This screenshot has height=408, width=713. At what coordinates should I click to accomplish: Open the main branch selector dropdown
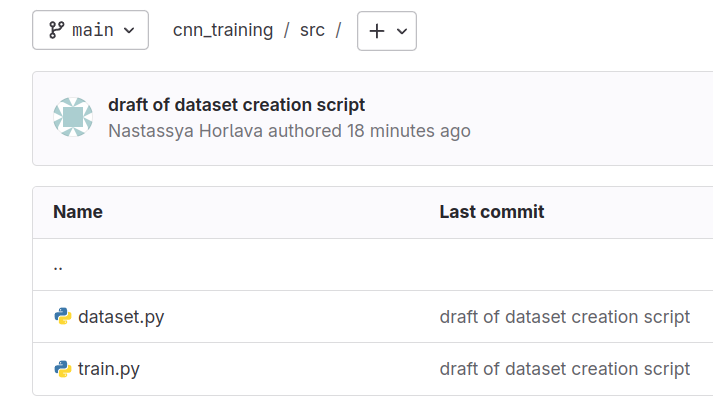coord(90,31)
